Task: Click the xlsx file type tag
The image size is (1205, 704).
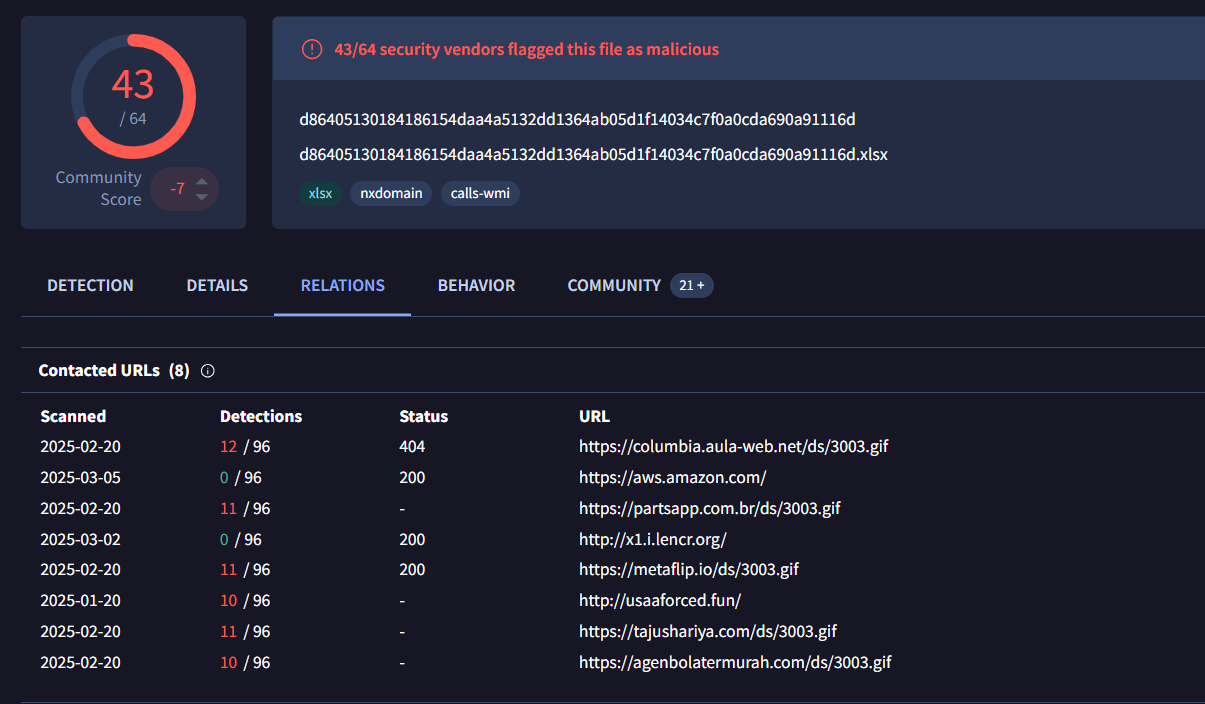Action: pyautogui.click(x=320, y=193)
